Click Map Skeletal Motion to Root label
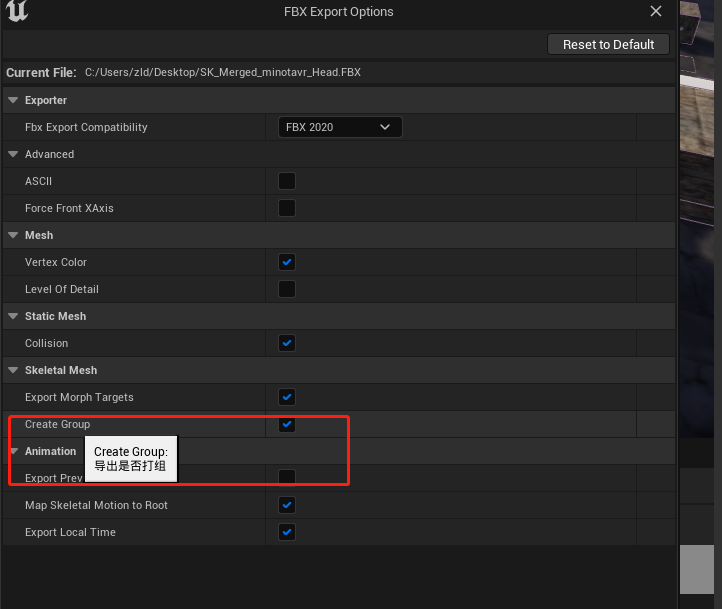This screenshot has height=609, width=722. [x=96, y=505]
